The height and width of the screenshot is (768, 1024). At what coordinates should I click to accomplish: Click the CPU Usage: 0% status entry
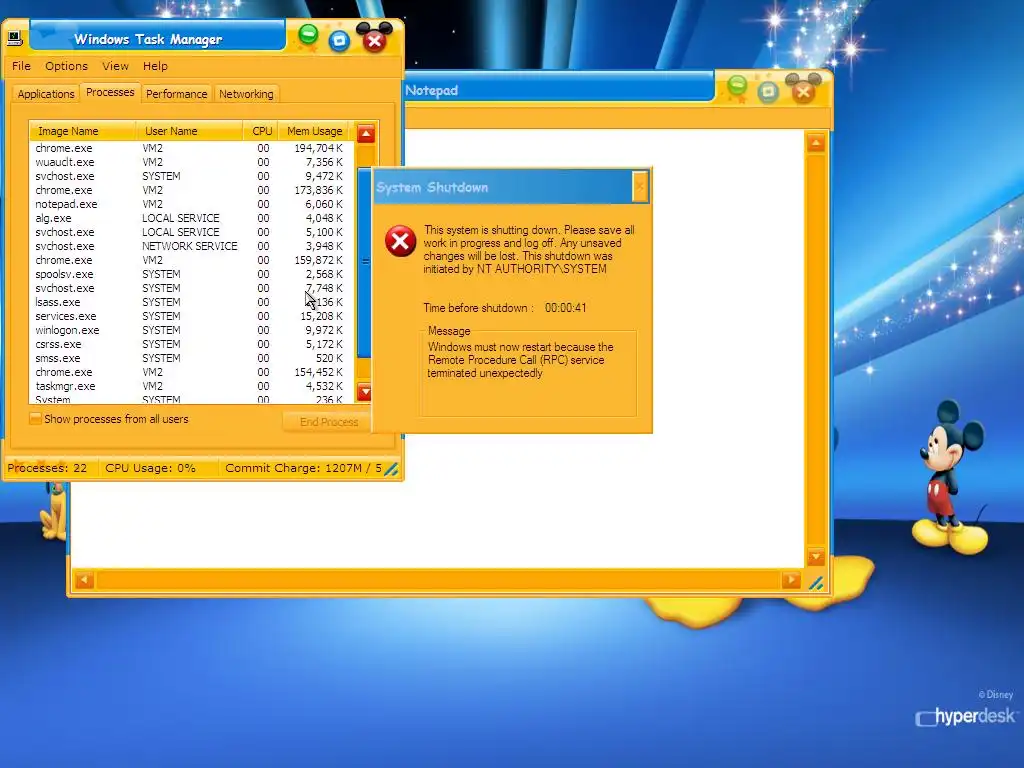tap(150, 468)
